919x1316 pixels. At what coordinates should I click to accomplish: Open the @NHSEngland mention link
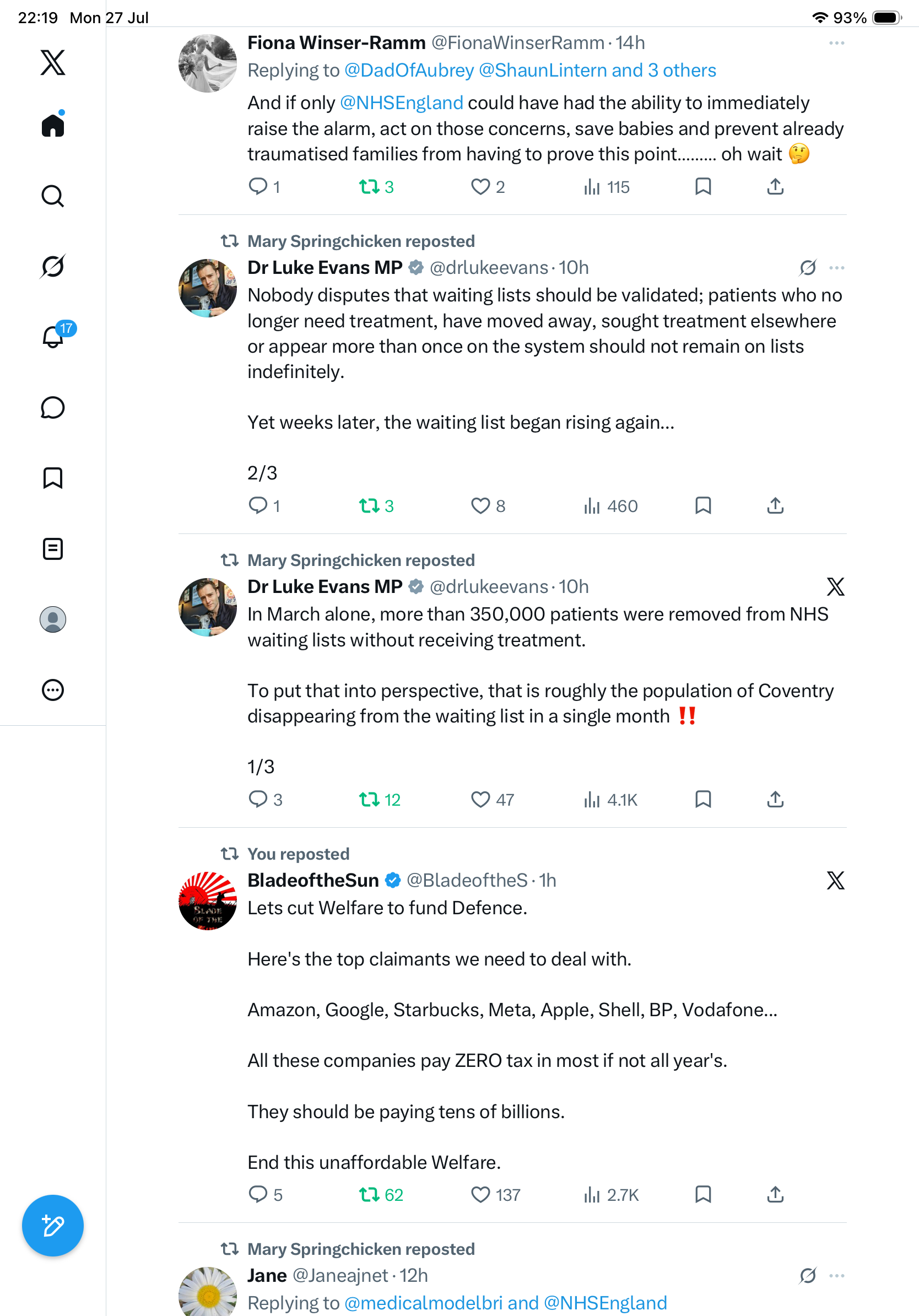[x=401, y=103]
